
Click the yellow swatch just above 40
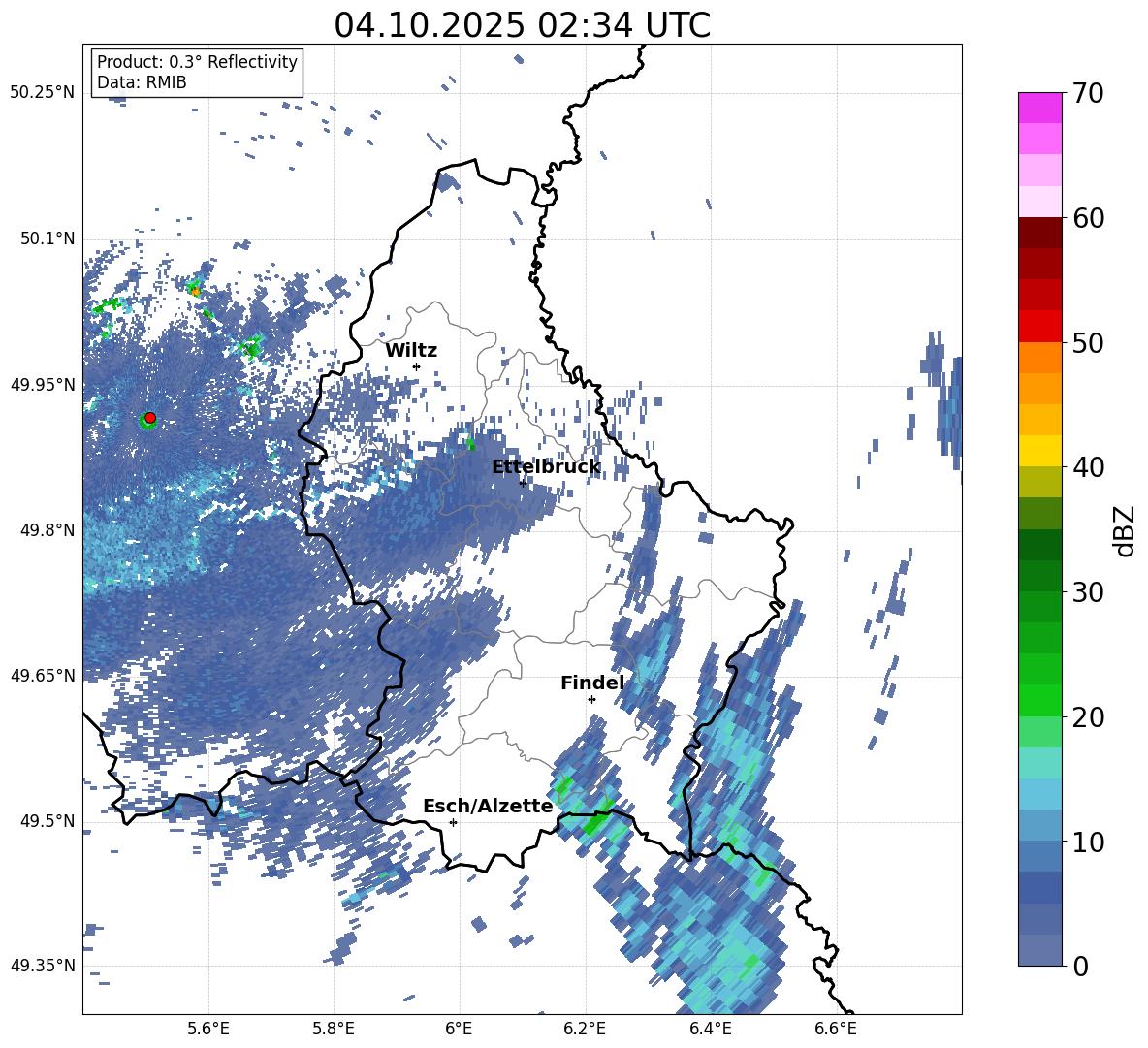1039,451
